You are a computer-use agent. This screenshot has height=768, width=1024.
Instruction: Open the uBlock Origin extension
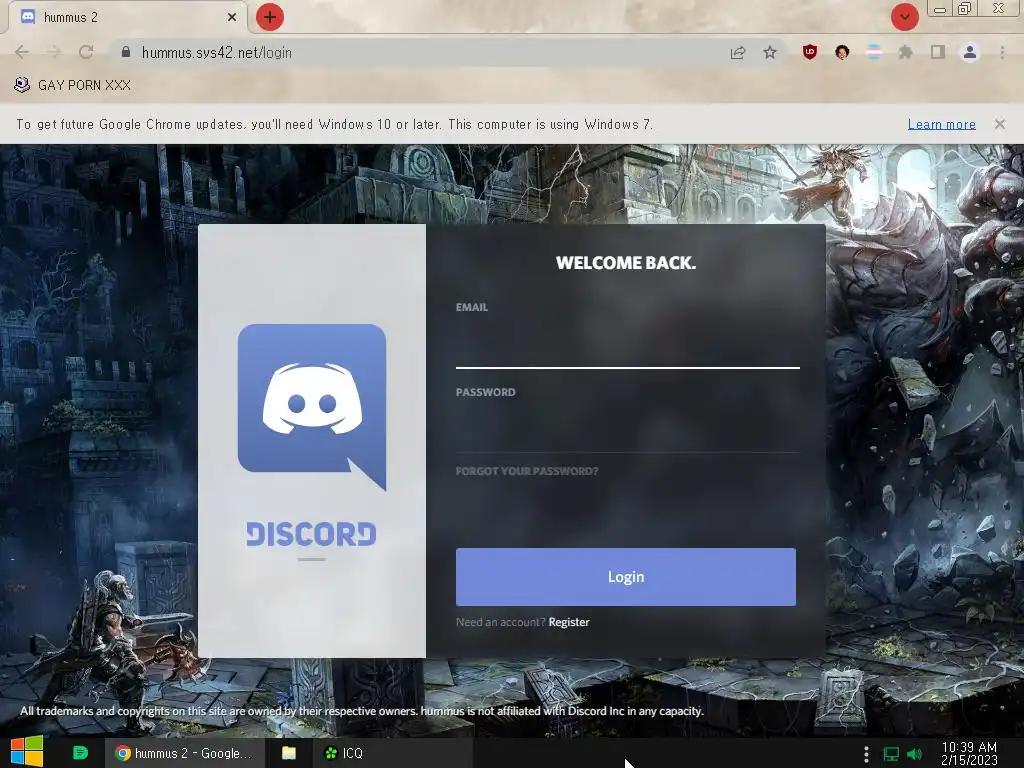click(810, 52)
